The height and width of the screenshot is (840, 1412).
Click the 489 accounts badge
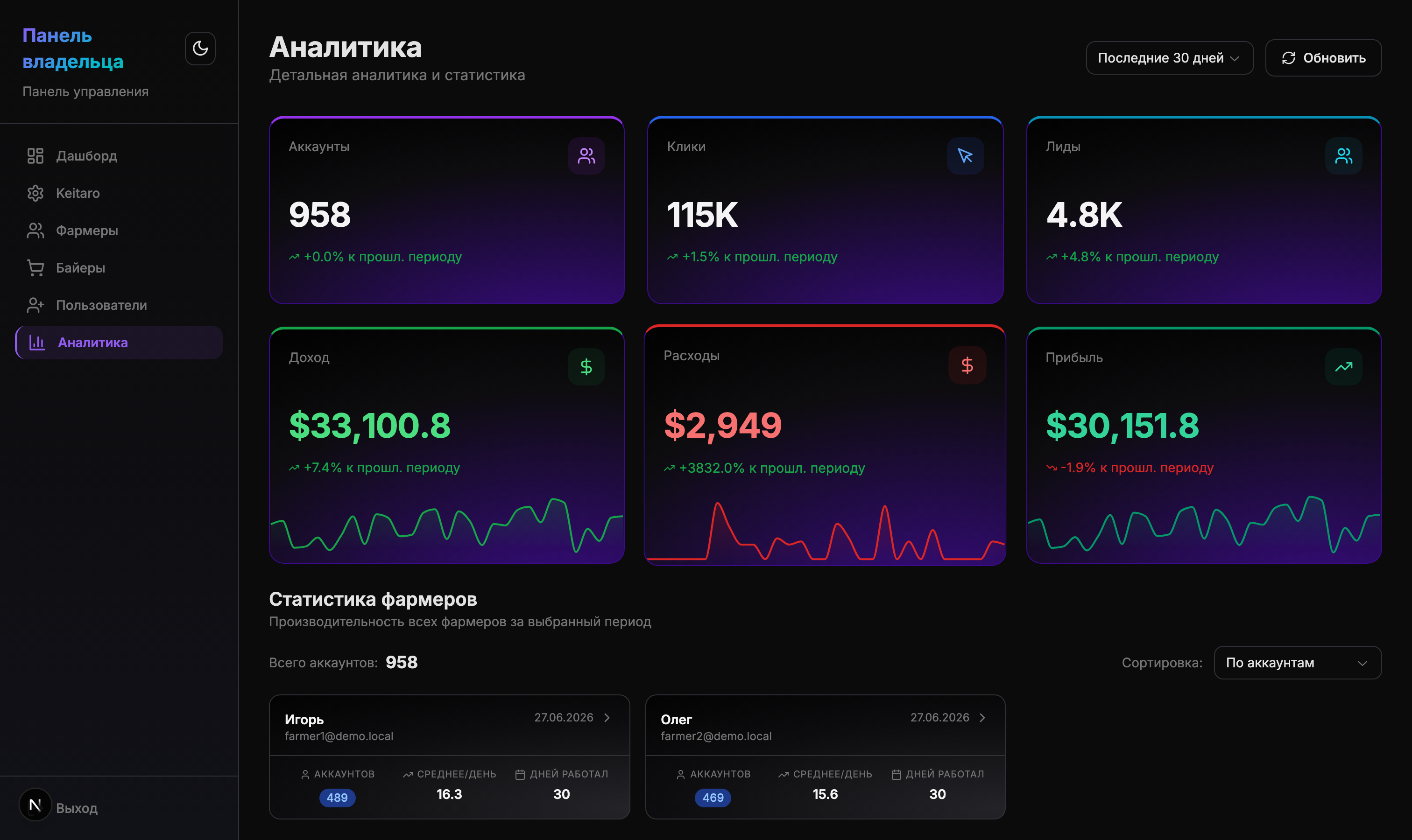(337, 798)
